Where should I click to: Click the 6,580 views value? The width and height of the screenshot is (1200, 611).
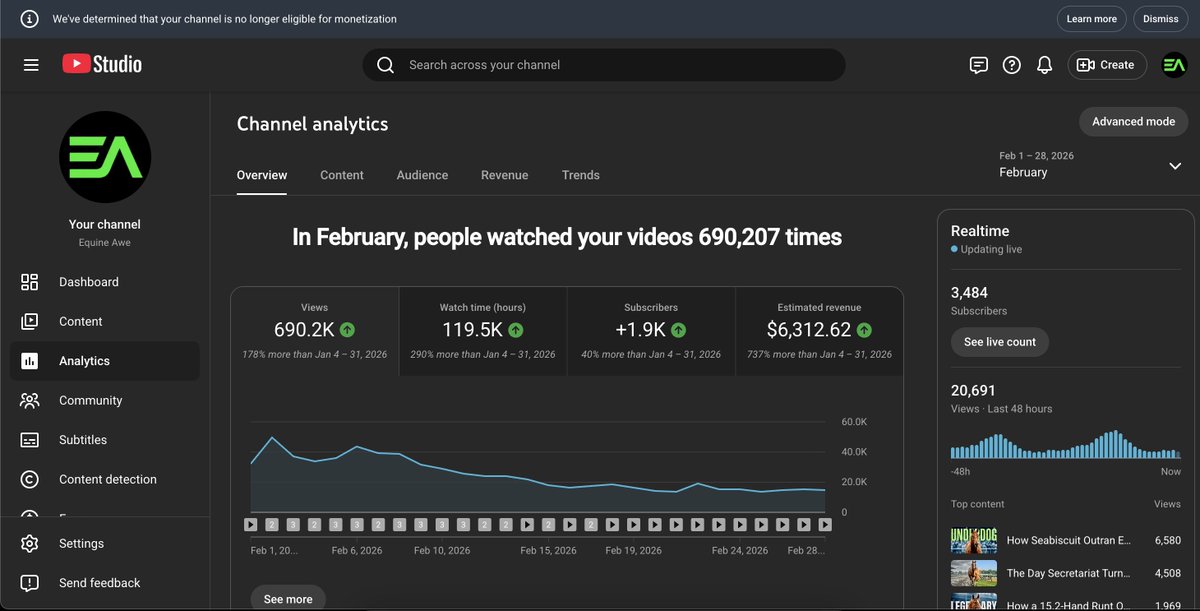click(1167, 541)
